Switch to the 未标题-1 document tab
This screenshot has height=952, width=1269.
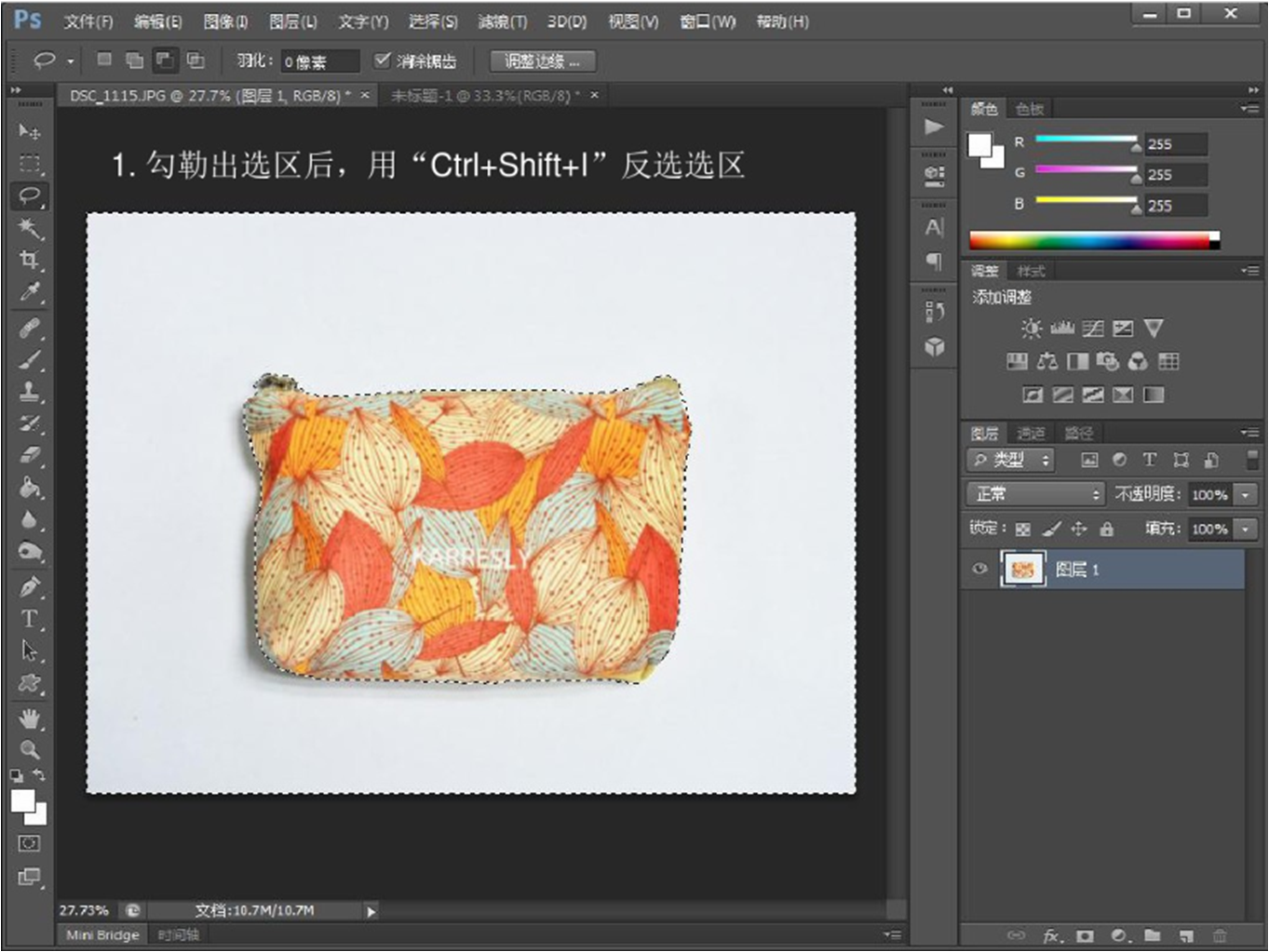point(484,95)
